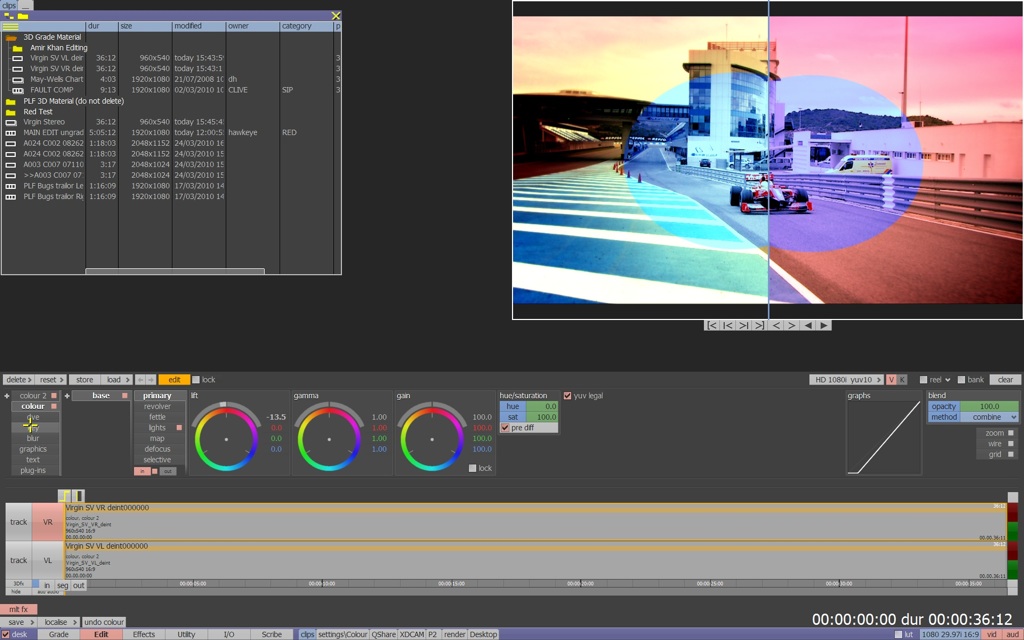Click the forward arrow beside load
Screen dimensions: 1024x640
pyautogui.click(x=151, y=379)
